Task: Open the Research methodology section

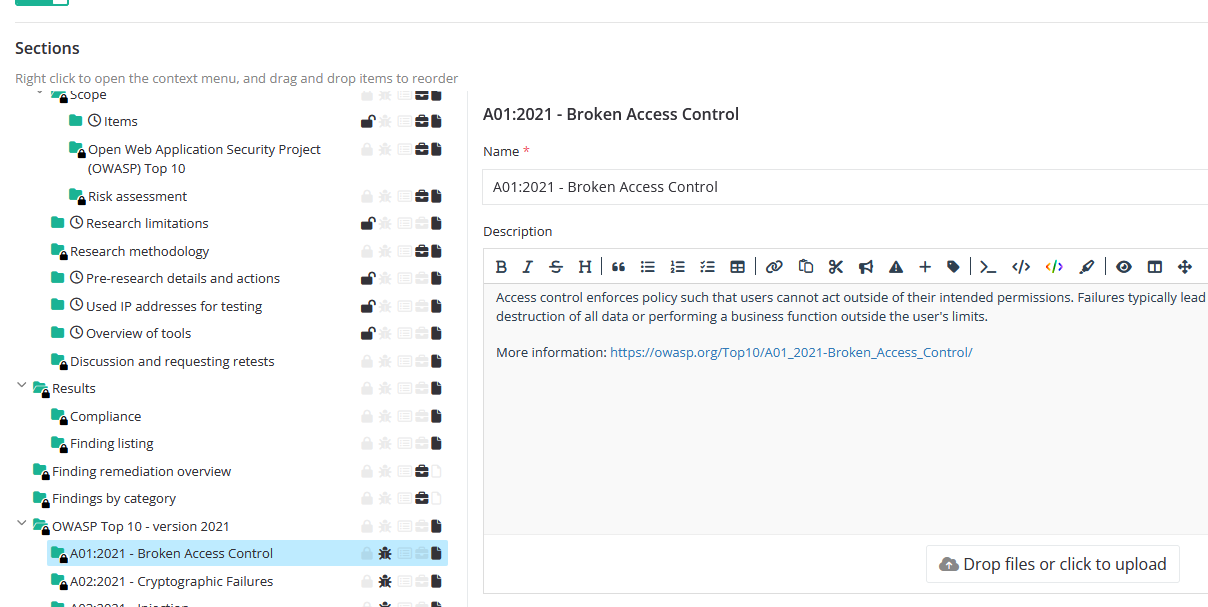Action: [139, 252]
